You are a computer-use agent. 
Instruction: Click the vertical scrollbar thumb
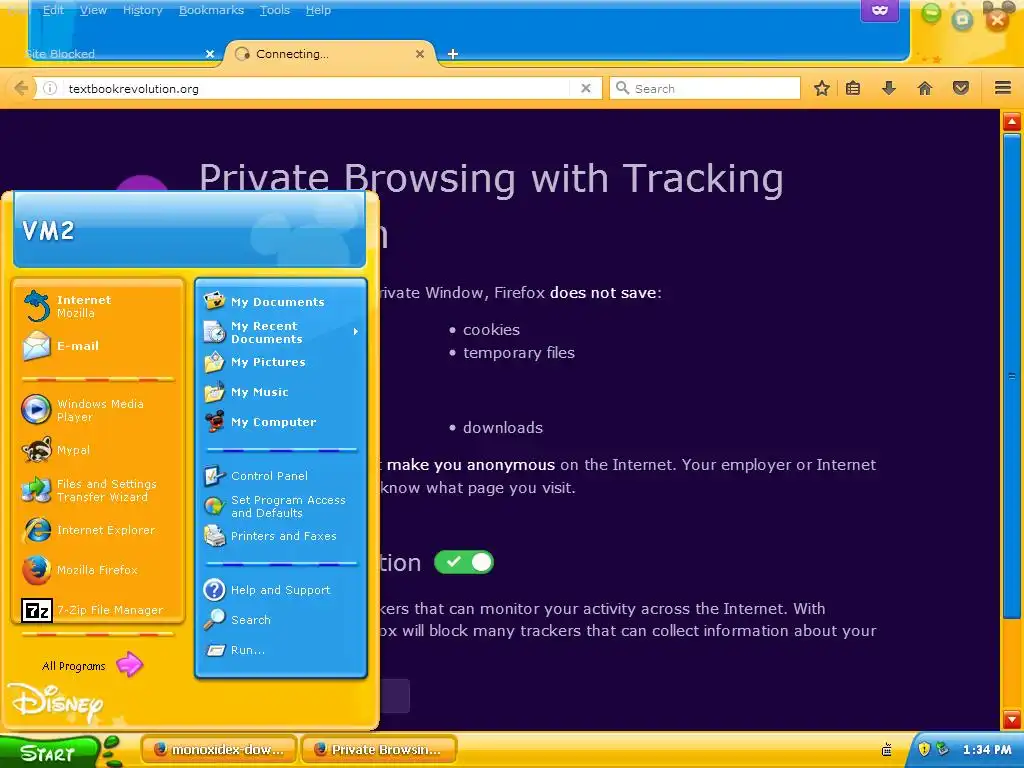click(1012, 376)
